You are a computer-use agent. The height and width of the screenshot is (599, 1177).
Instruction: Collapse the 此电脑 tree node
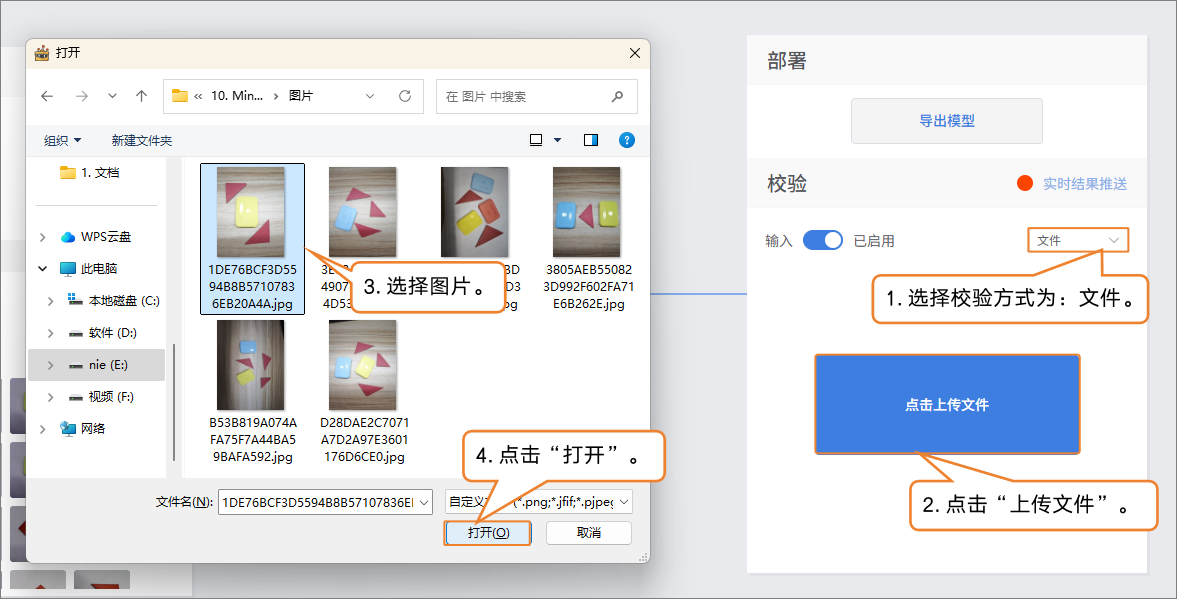click(x=42, y=269)
